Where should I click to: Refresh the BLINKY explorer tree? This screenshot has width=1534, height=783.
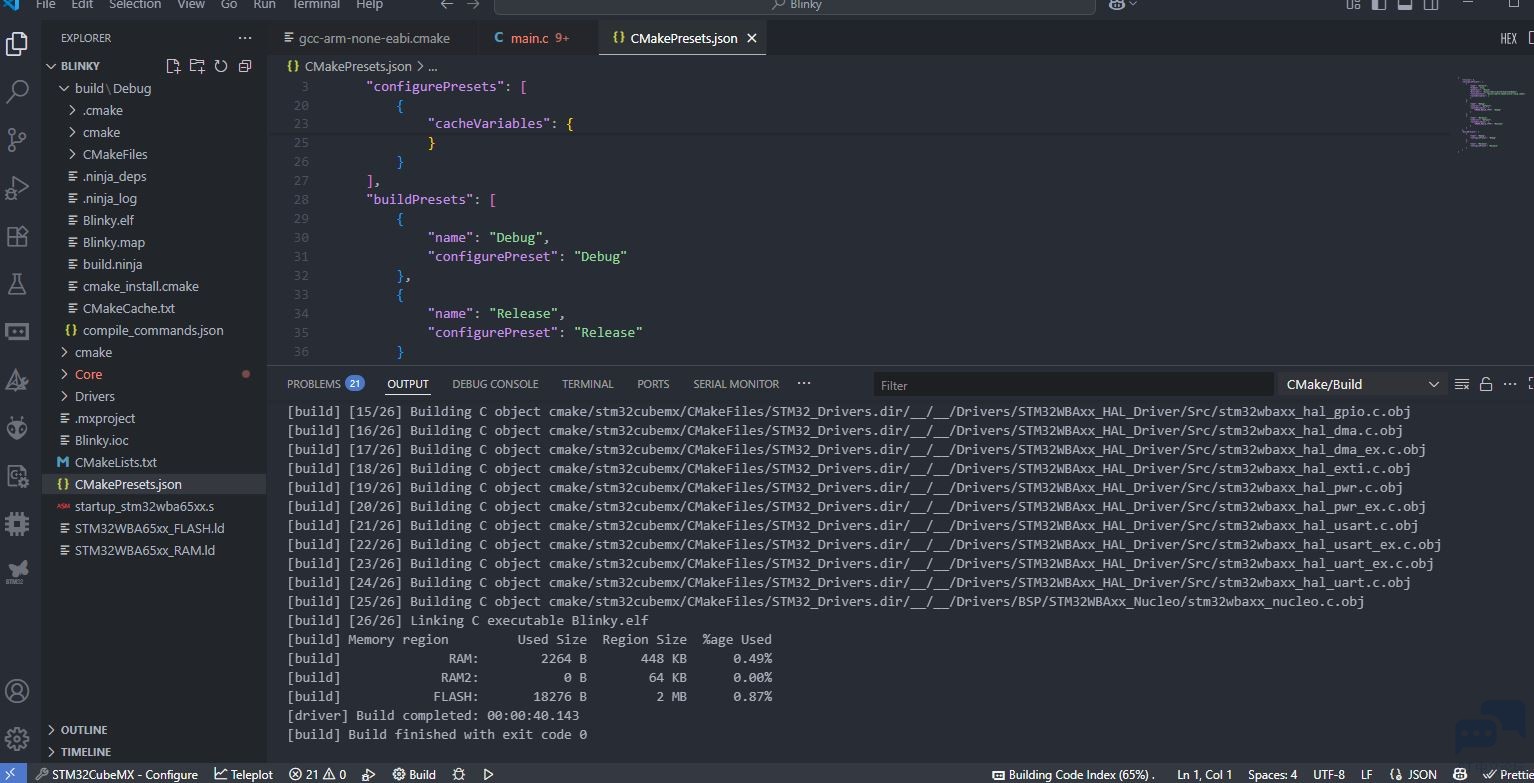tap(221, 66)
